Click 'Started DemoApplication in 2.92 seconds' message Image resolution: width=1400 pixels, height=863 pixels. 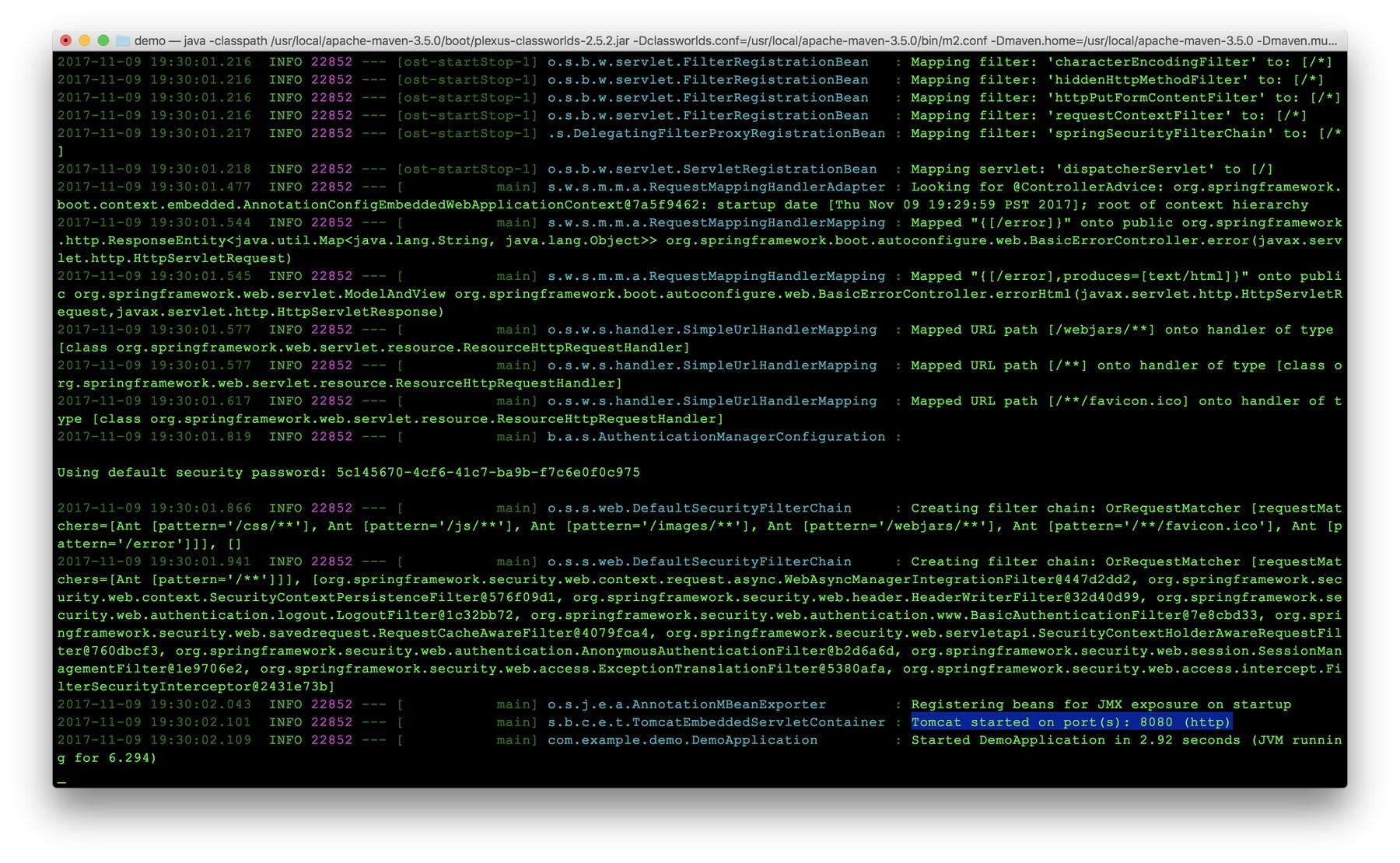[x=1075, y=740]
